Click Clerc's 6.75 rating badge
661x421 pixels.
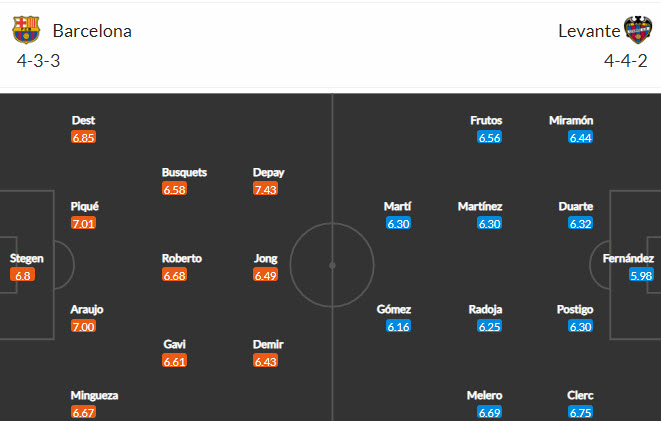[580, 412]
